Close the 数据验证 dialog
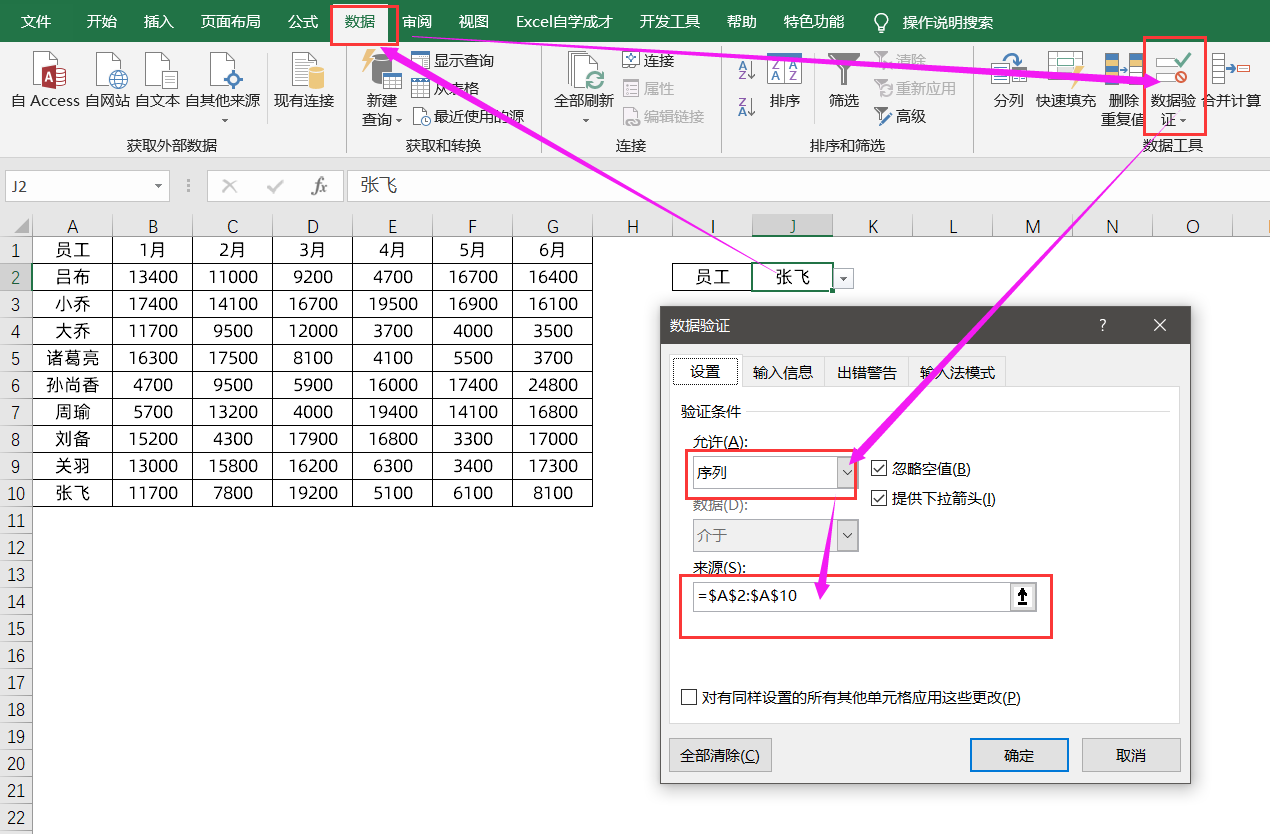 coord(1160,325)
